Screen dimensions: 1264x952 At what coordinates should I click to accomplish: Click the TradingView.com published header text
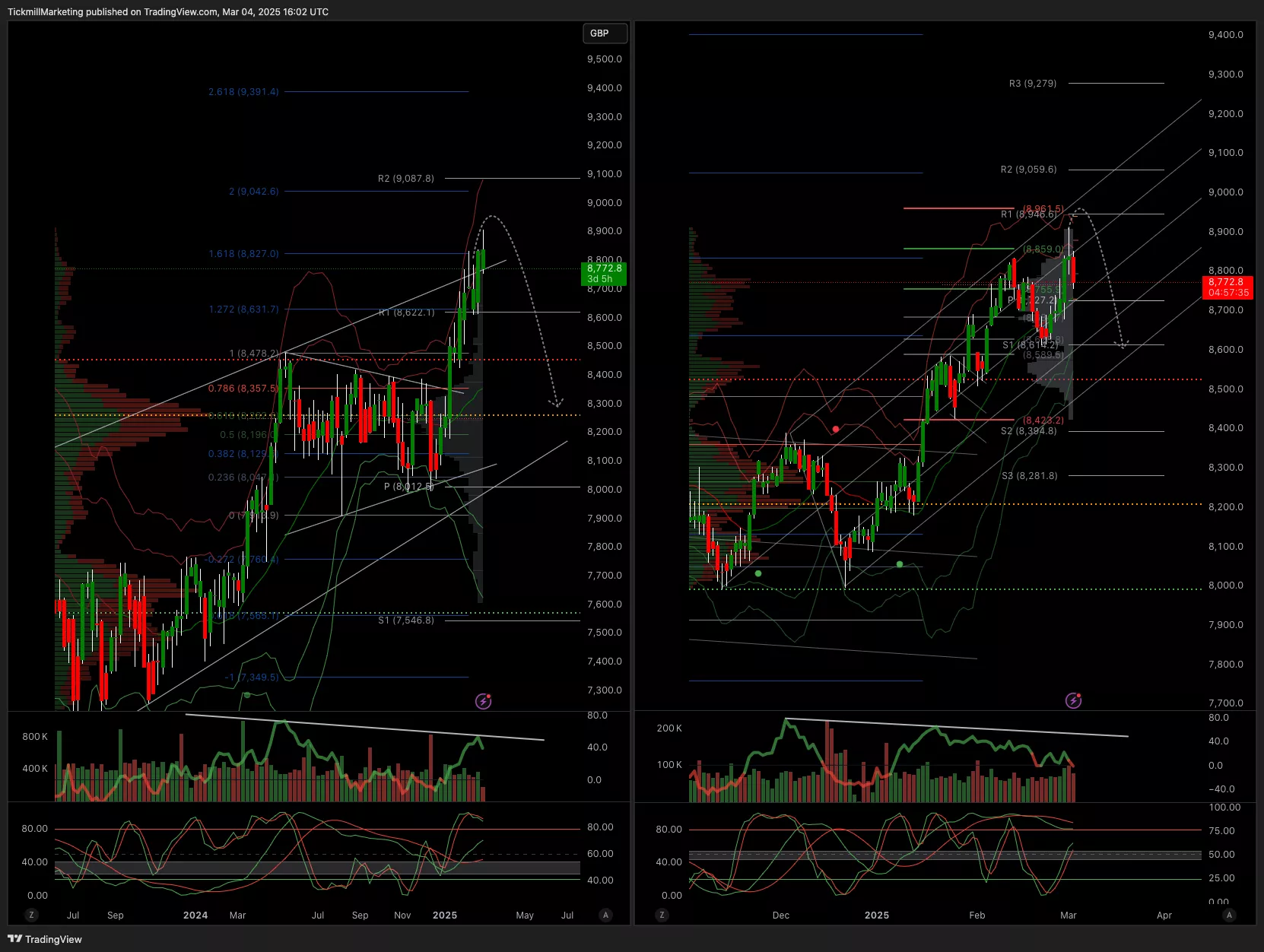point(168,12)
